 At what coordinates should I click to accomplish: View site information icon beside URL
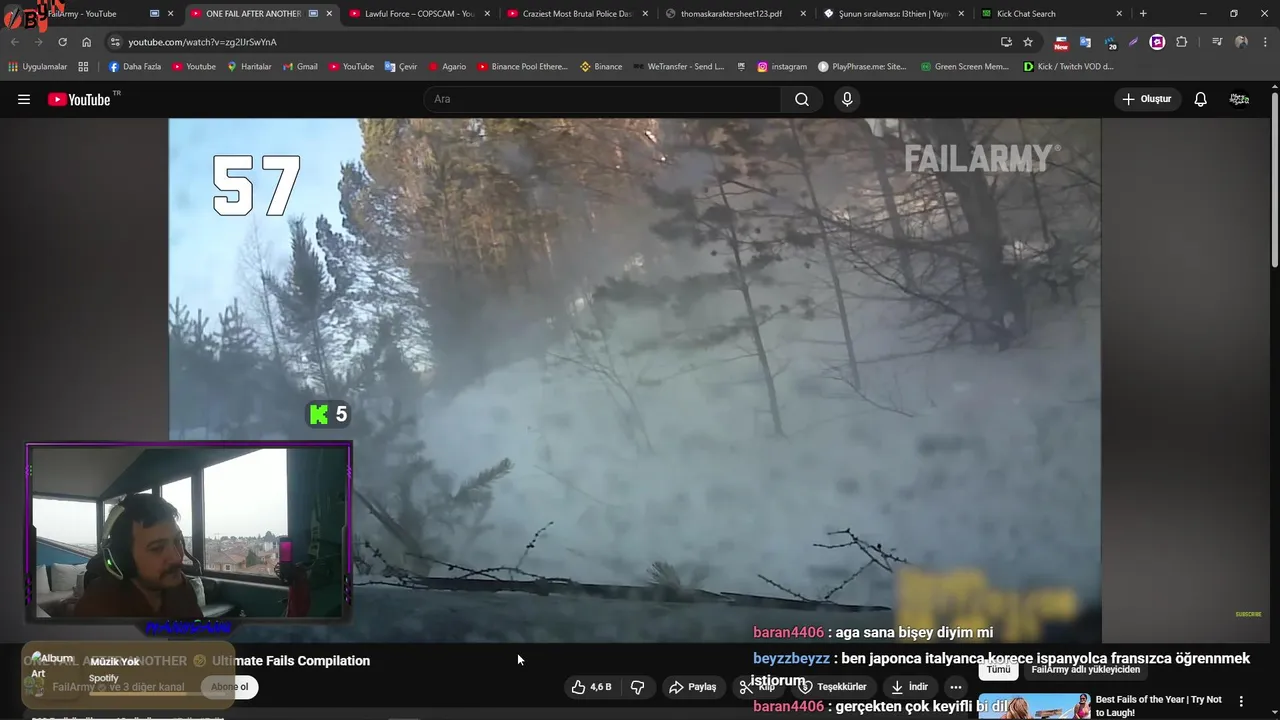point(115,42)
